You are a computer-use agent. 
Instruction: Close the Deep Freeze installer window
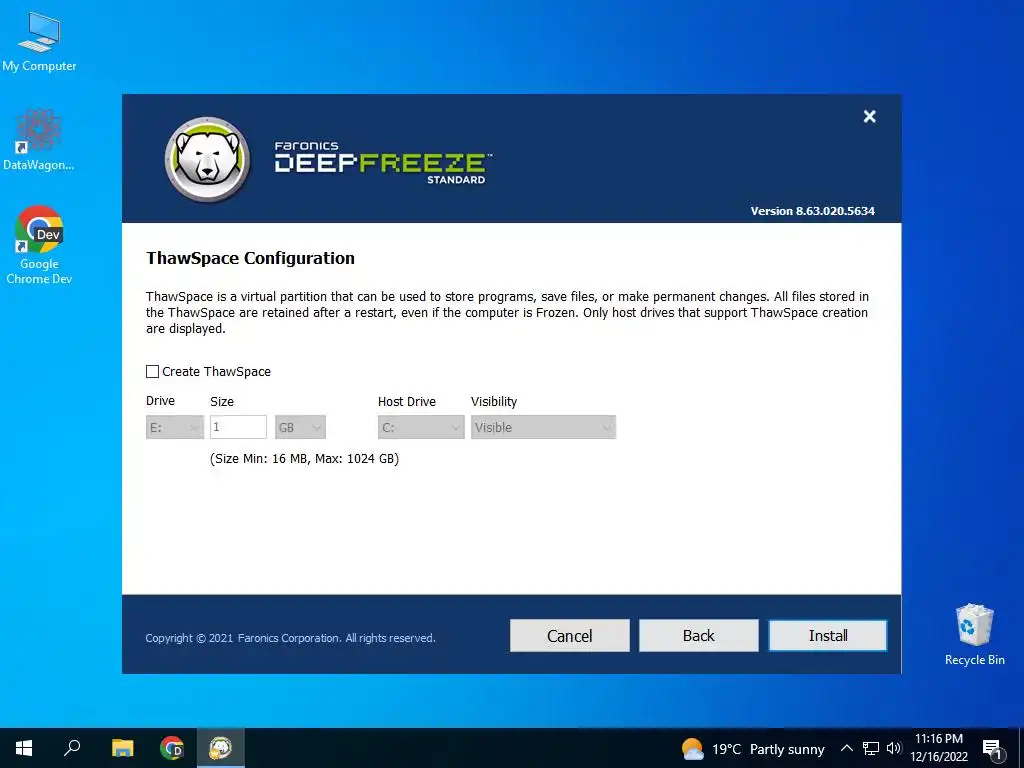869,116
